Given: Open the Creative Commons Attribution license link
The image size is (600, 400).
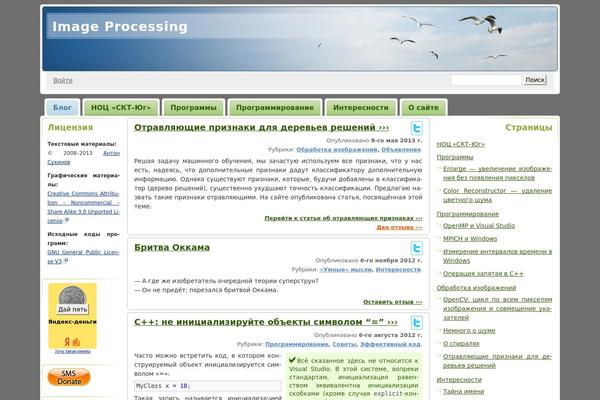Looking at the screenshot, I should (x=83, y=207).
